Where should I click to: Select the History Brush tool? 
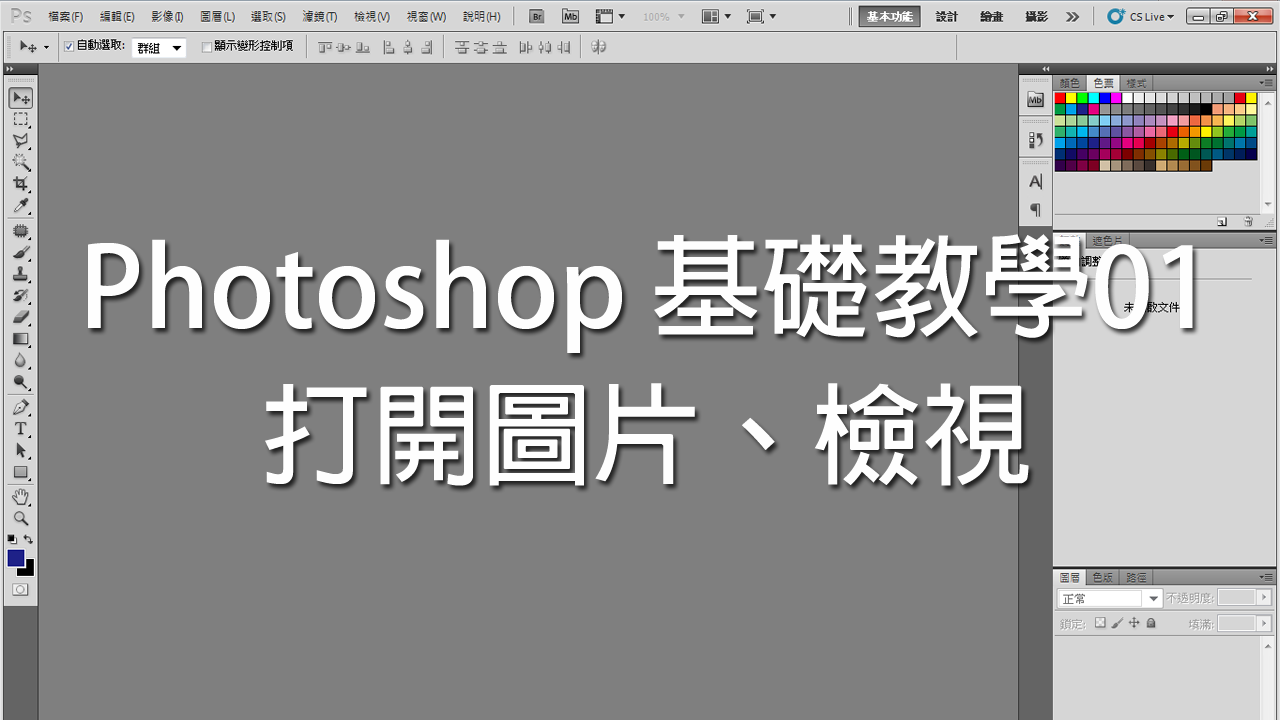pyautogui.click(x=21, y=296)
